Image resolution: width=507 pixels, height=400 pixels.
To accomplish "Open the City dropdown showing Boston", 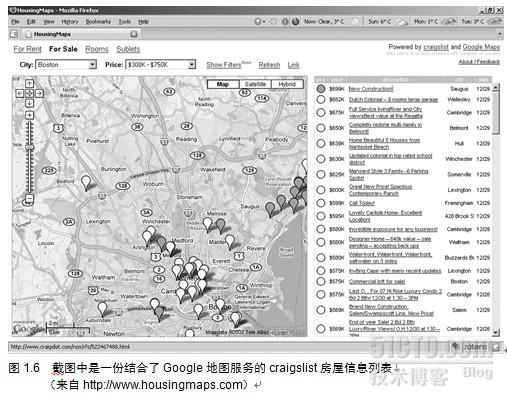I will tap(66, 65).
